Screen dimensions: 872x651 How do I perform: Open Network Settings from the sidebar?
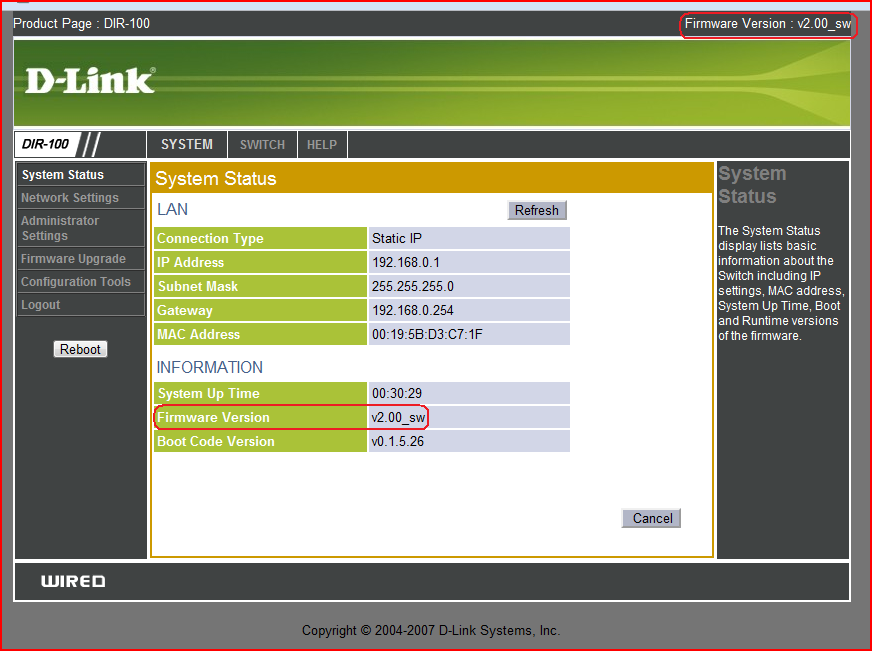coord(70,198)
